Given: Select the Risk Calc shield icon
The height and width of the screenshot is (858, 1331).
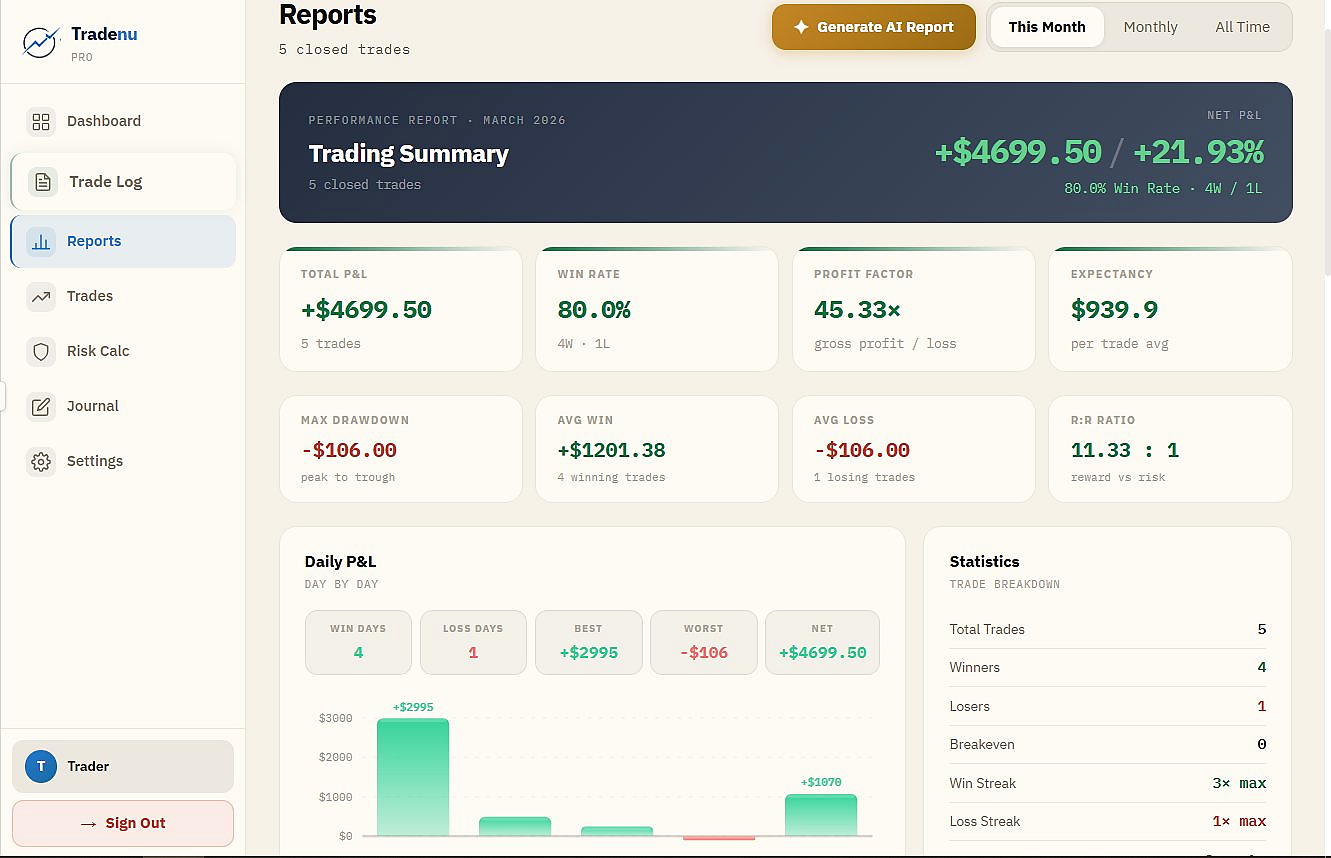Looking at the screenshot, I should coord(41,351).
